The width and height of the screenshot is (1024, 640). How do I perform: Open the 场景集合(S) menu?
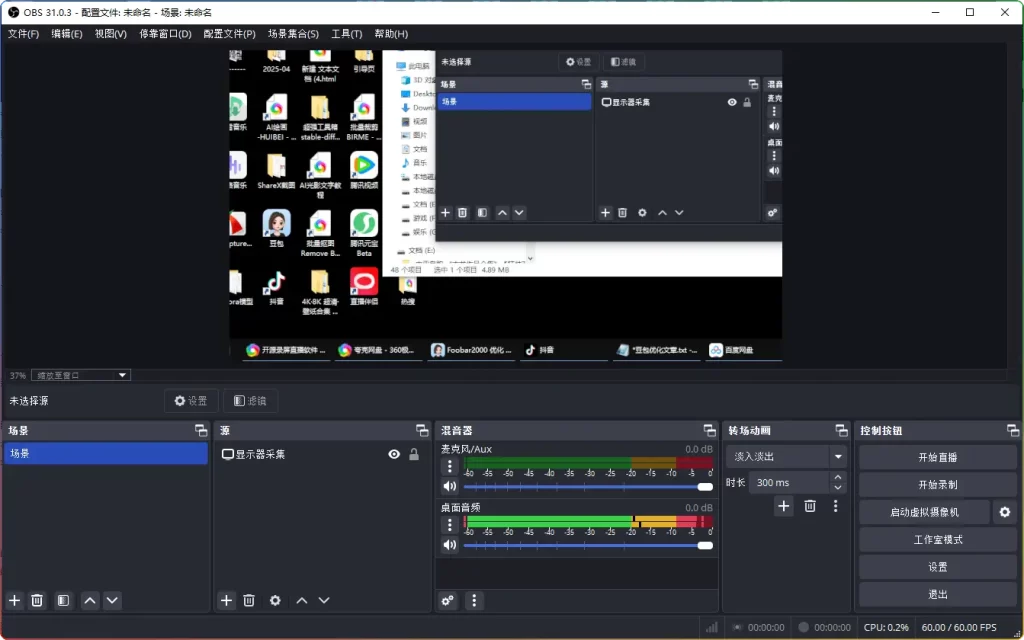click(x=293, y=33)
